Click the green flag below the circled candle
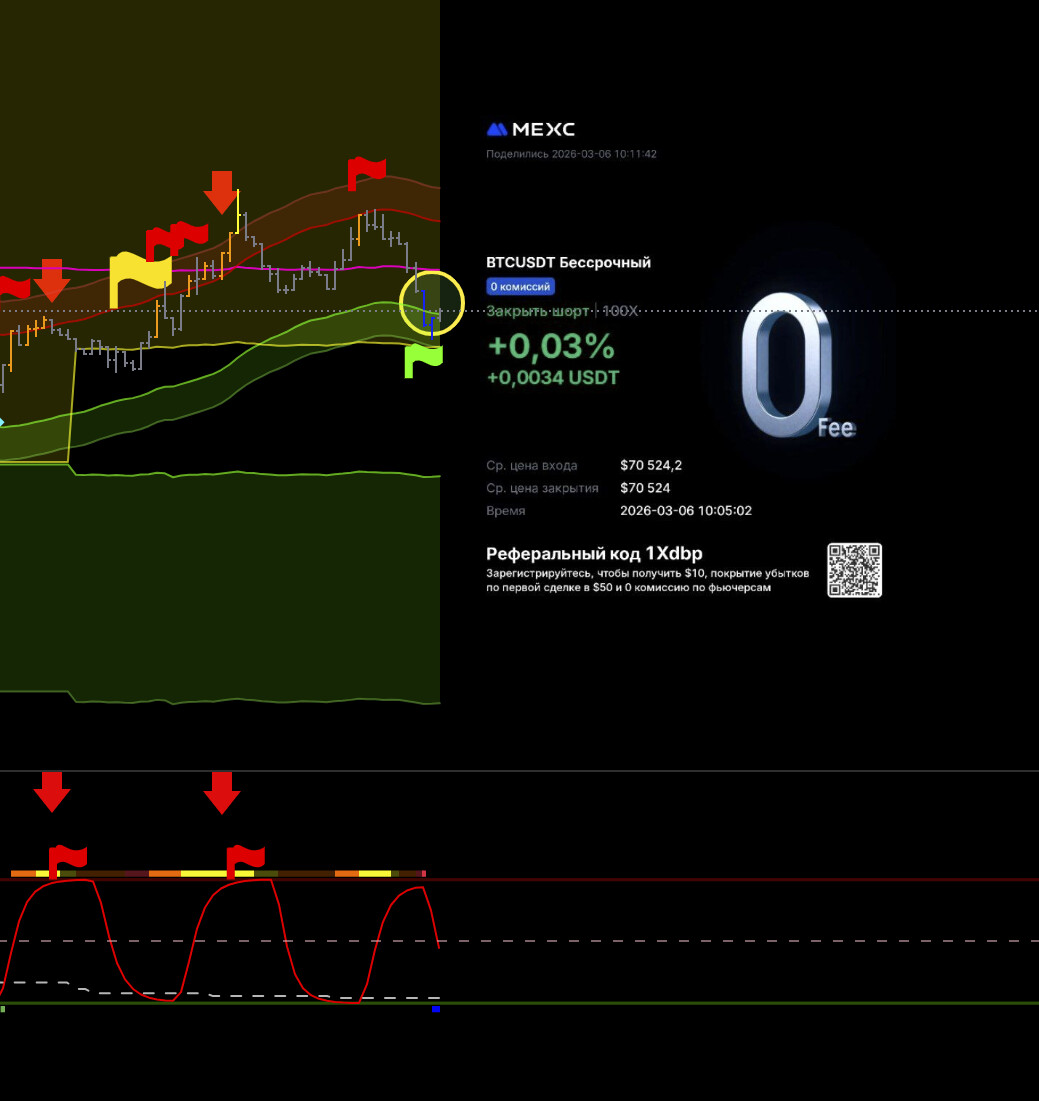This screenshot has height=1101, width=1039. (422, 360)
